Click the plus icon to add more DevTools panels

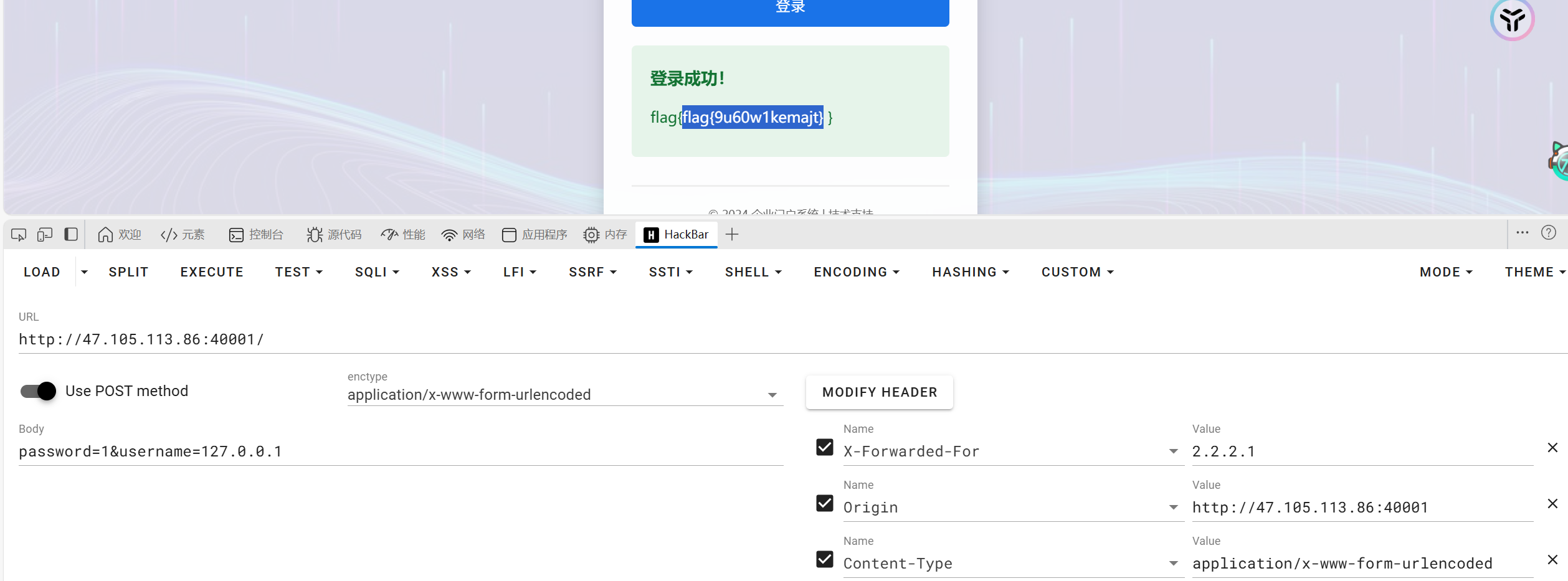pos(732,234)
